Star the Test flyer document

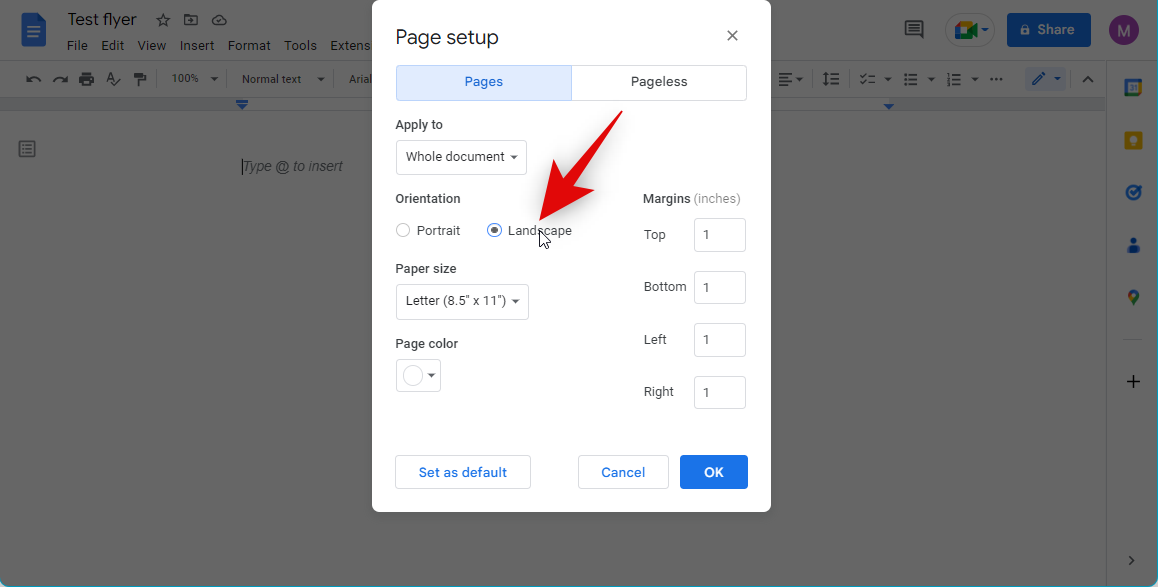163,21
